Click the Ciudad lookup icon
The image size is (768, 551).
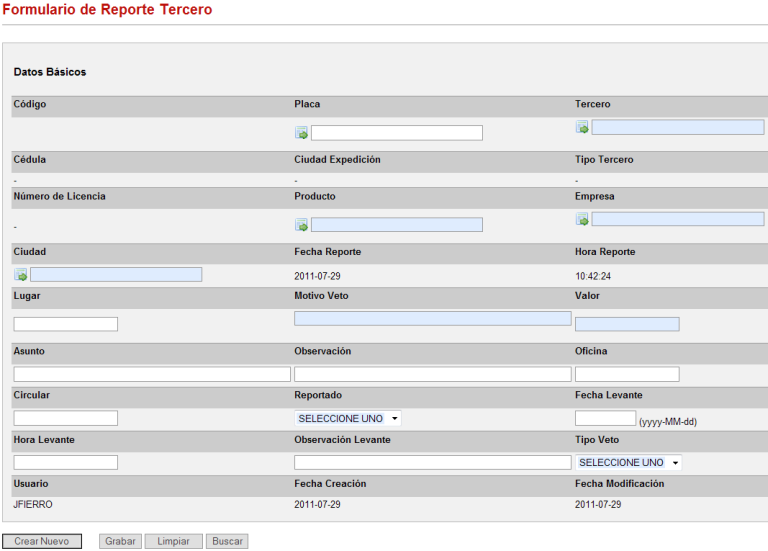tap(21, 274)
